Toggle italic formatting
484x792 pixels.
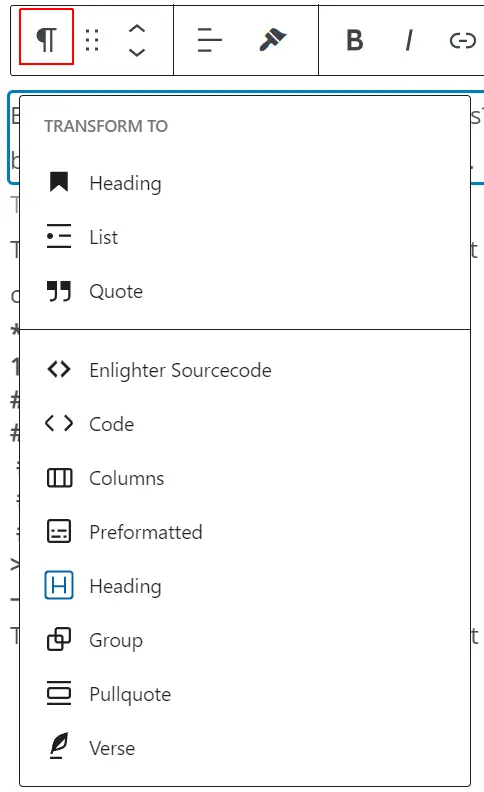tap(409, 40)
